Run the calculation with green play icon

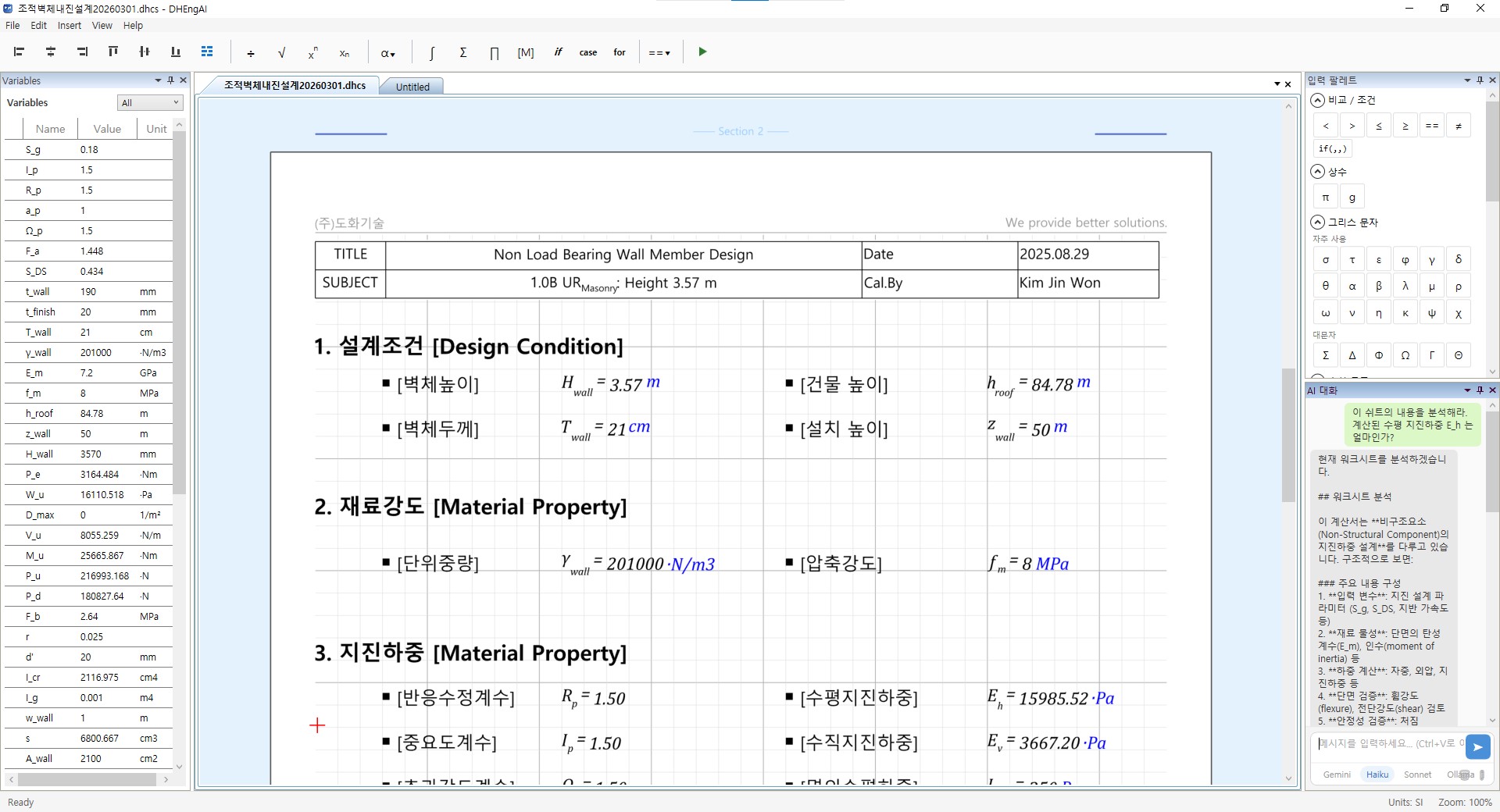coord(702,52)
